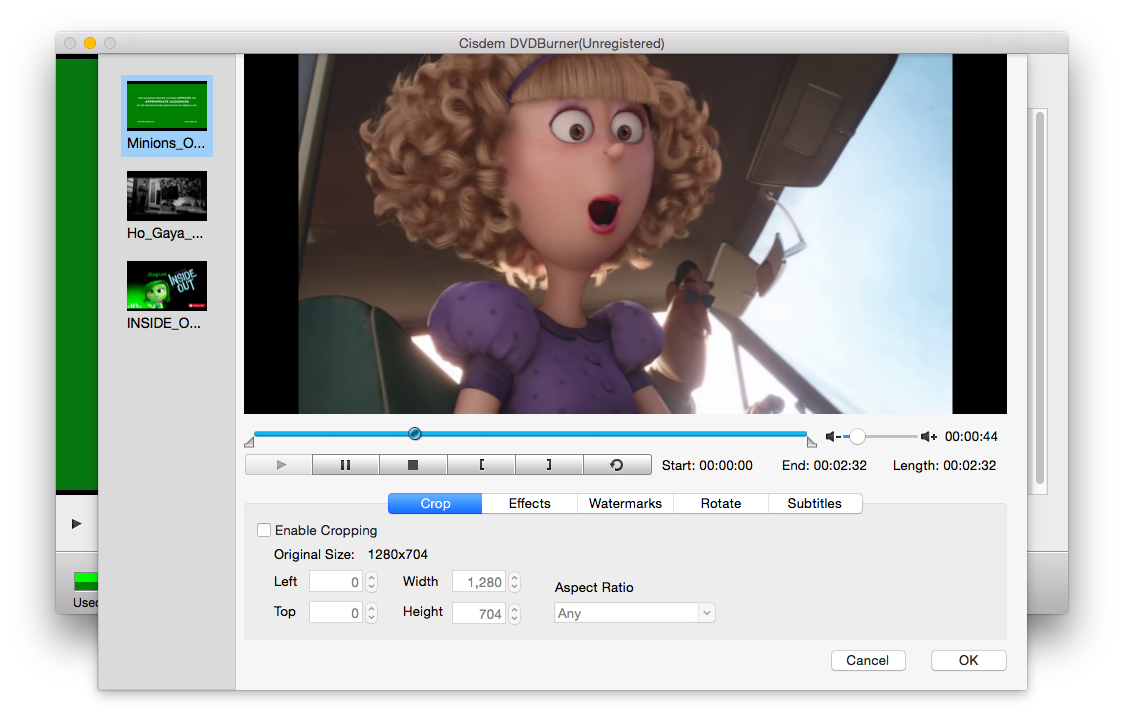Click the video preview area
This screenshot has height=711, width=1124.
pos(625,234)
